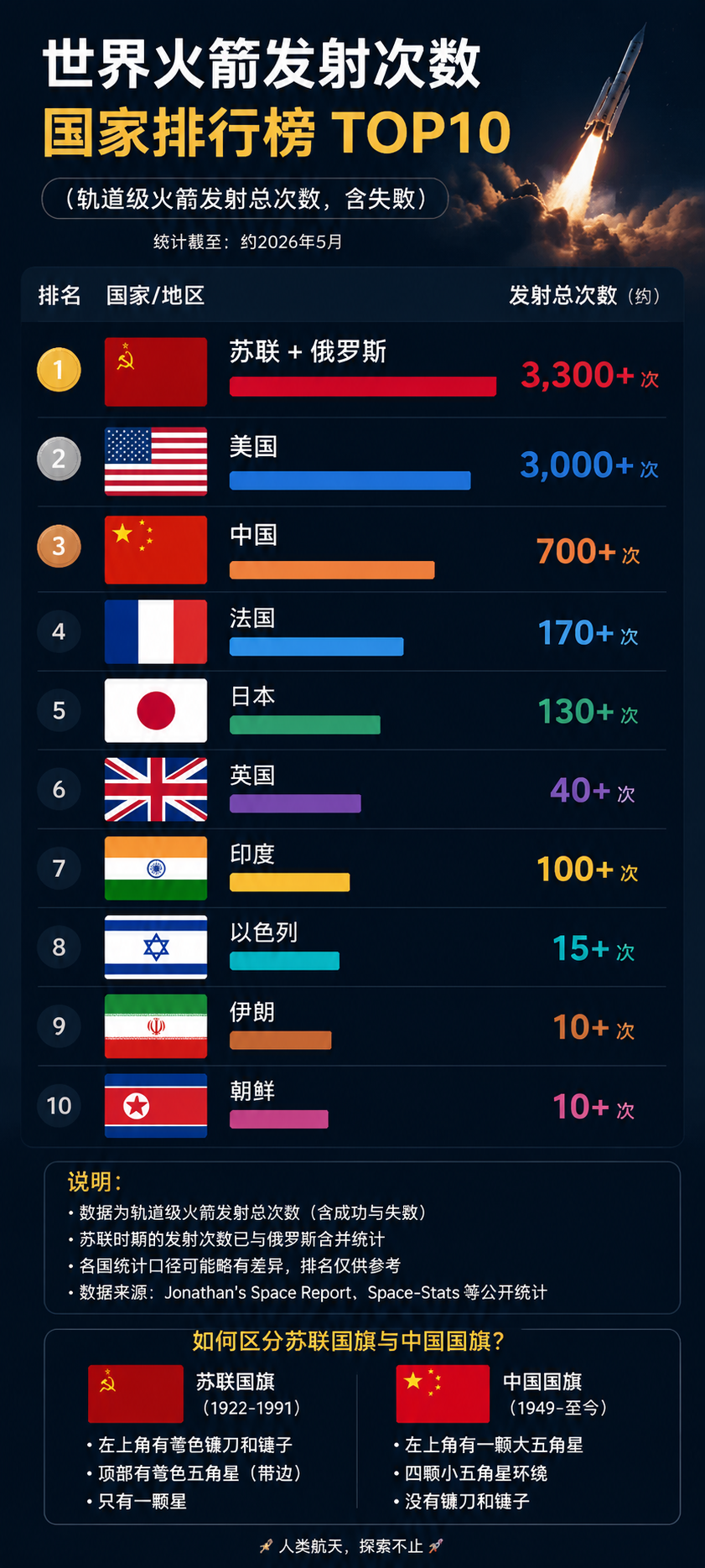Click the red bar for 苏联 + 俄罗斯
Viewport: 705px width, 1568px height.
pyautogui.click(x=363, y=387)
